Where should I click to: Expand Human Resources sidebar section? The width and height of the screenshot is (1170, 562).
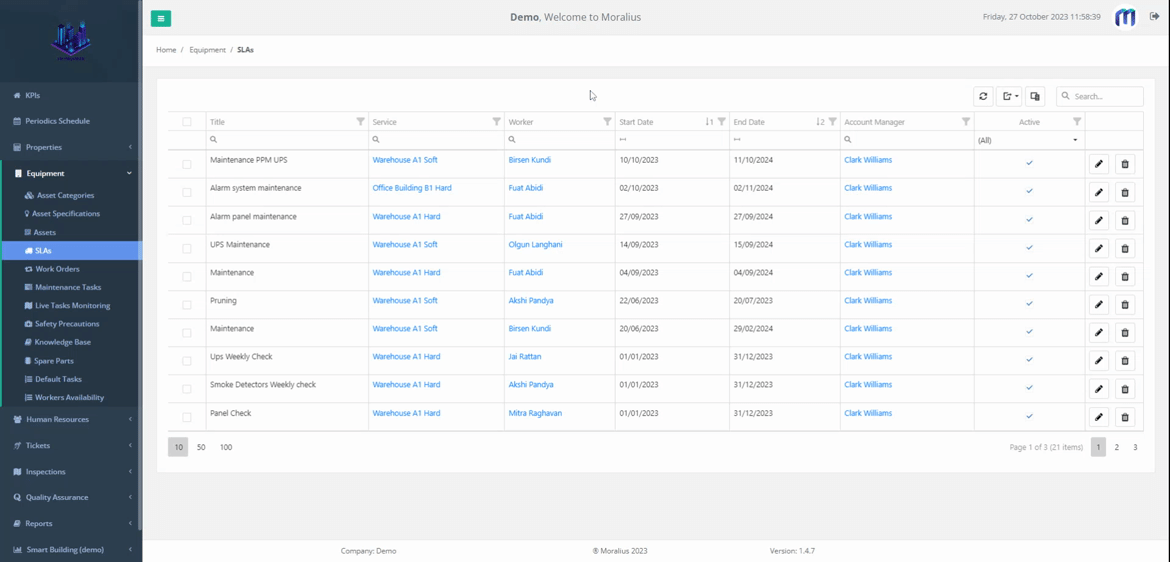click(70, 419)
